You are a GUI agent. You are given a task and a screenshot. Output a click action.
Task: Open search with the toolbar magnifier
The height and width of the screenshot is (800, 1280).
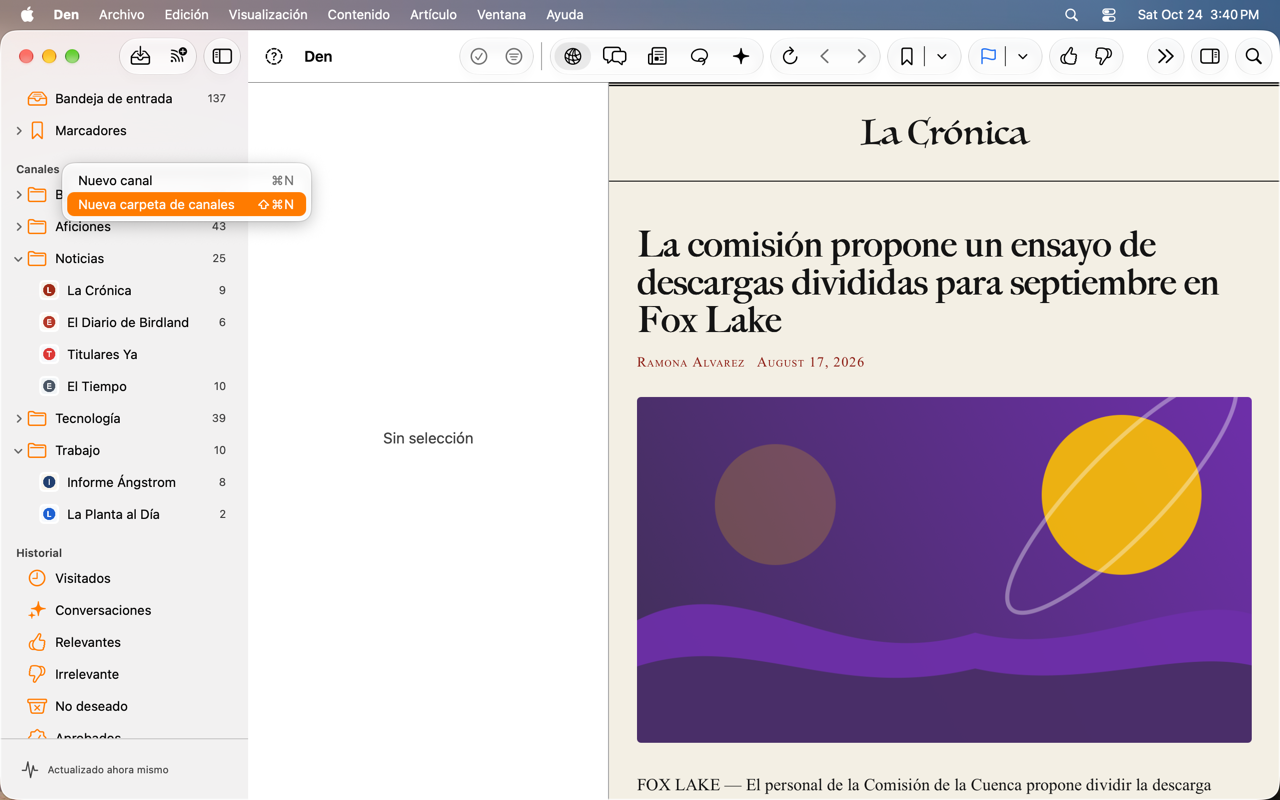coord(1253,57)
